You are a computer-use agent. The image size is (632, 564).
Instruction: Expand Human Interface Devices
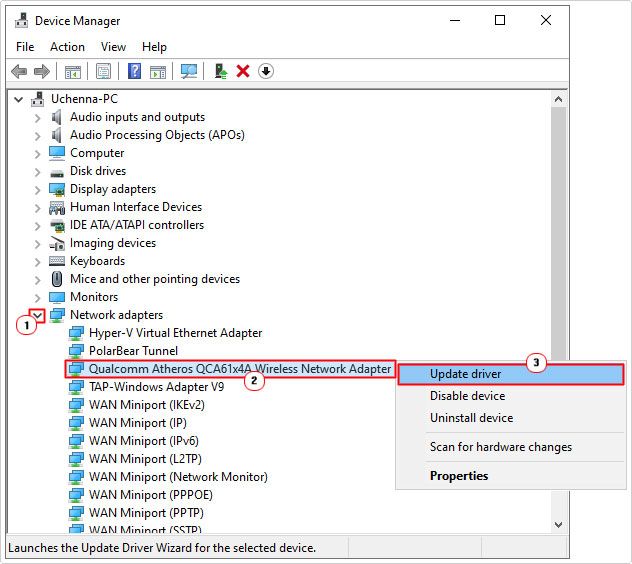point(37,208)
